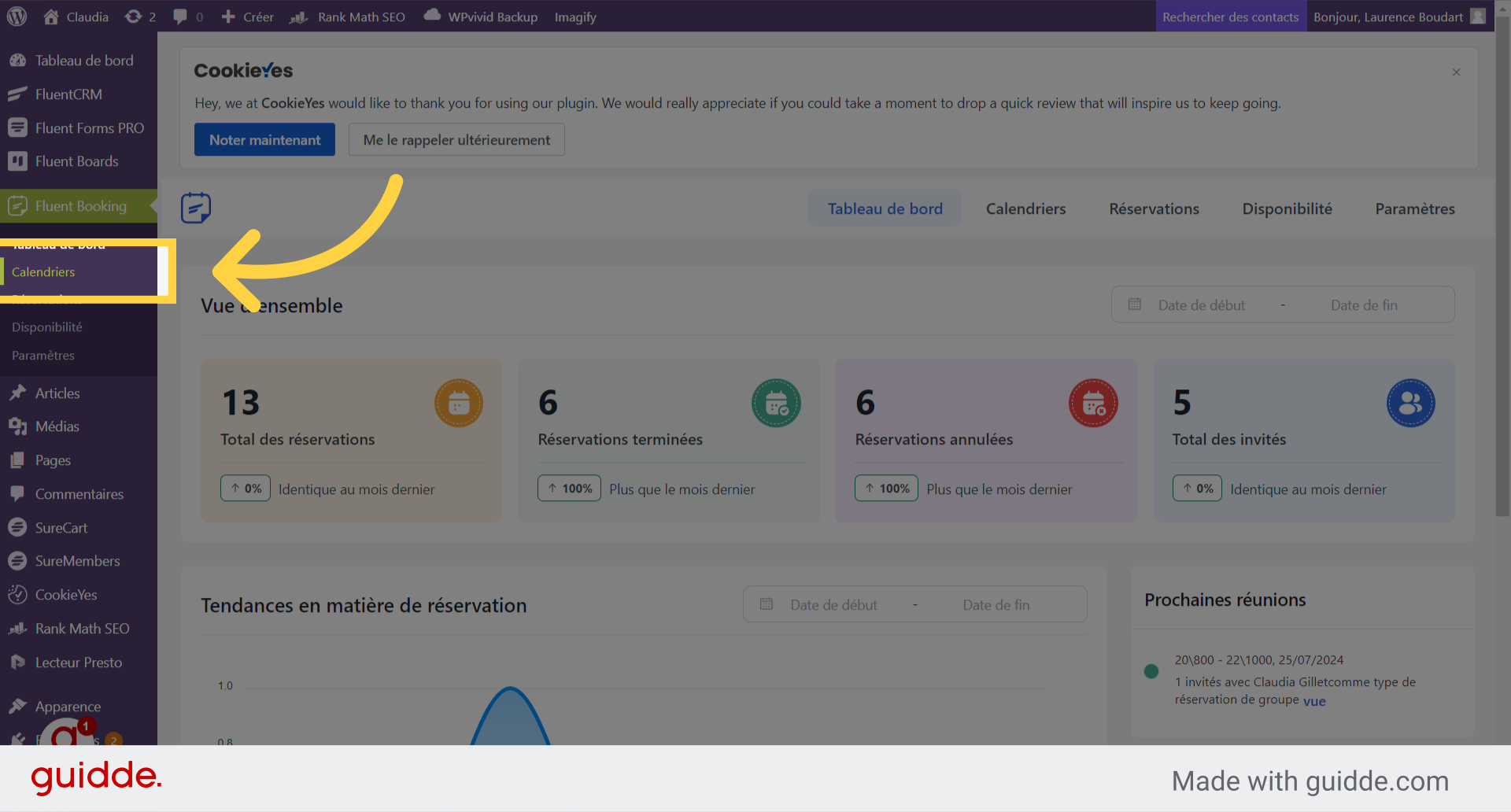Click Total des réservations calendar icon

459,404
